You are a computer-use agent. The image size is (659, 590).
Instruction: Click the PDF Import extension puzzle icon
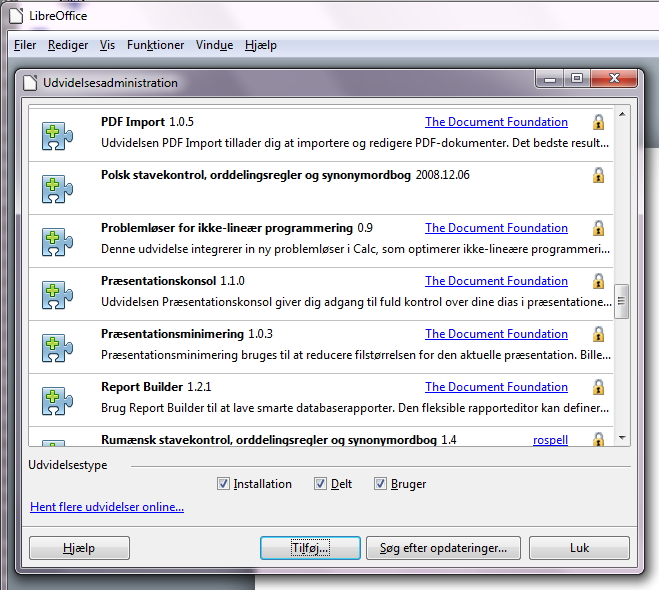click(x=57, y=136)
